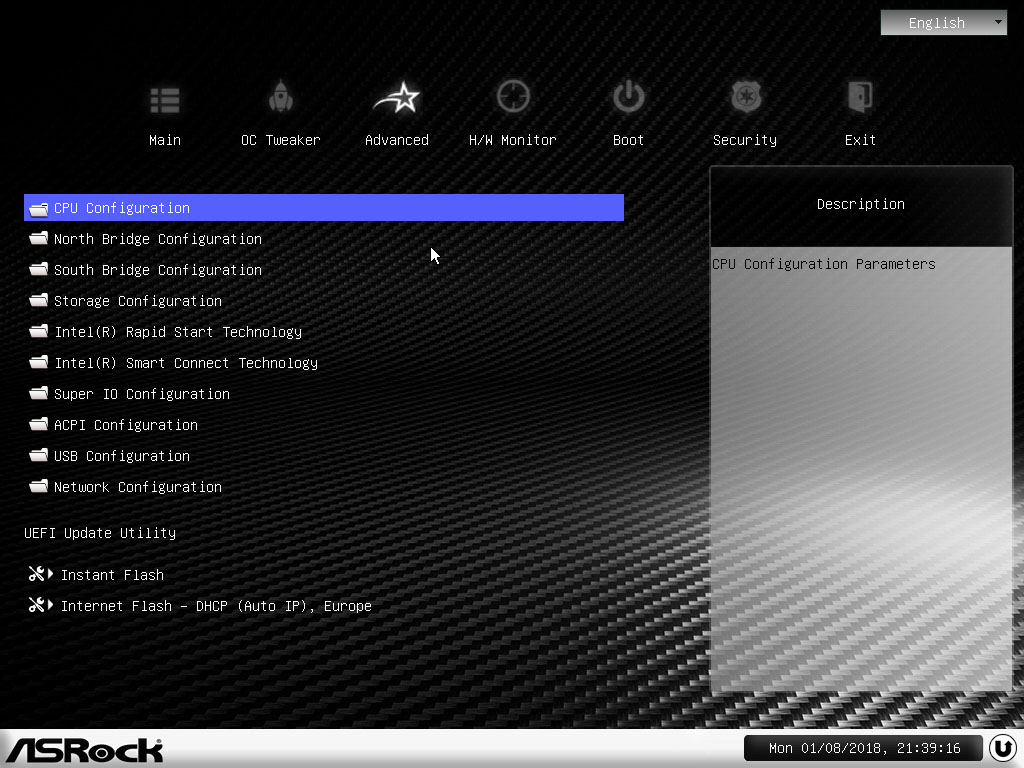Launch Internet Flash DHCP Europe
This screenshot has height=768, width=1024.
[216, 606]
